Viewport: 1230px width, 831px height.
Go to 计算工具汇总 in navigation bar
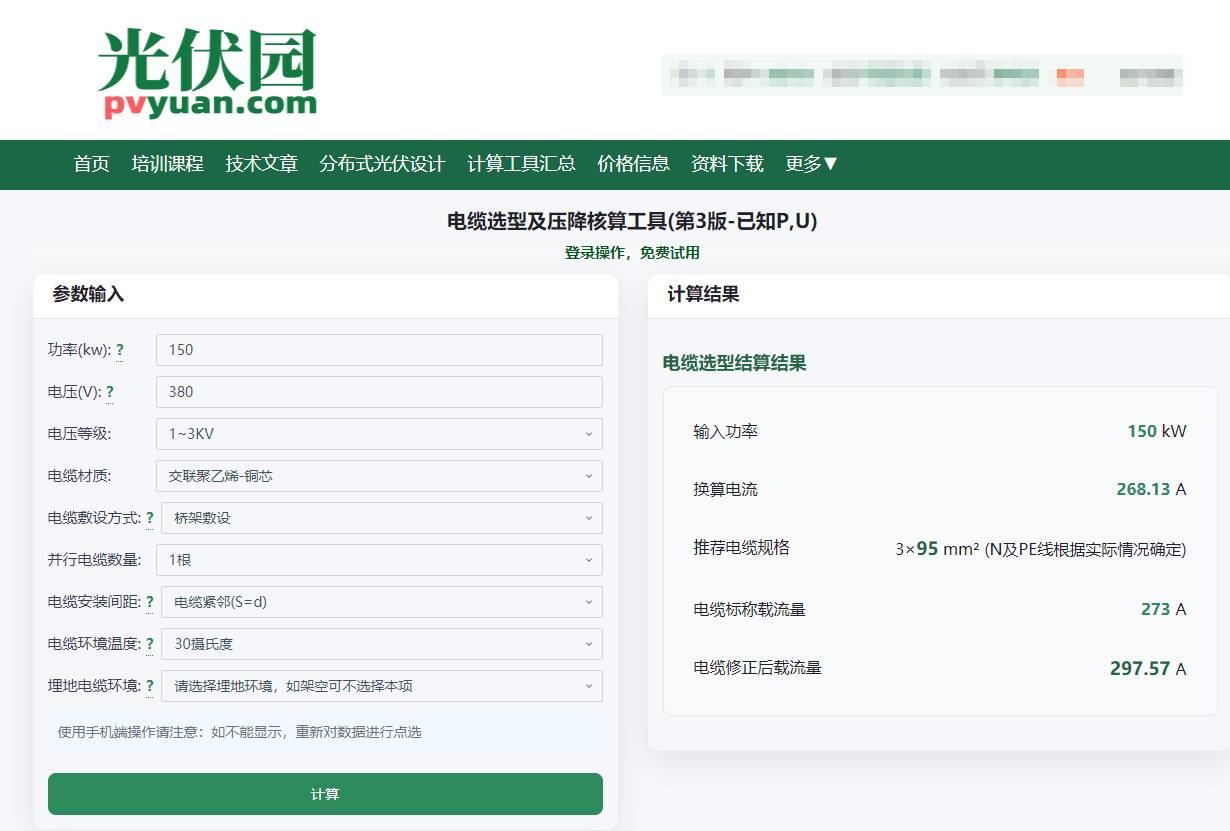(x=521, y=164)
